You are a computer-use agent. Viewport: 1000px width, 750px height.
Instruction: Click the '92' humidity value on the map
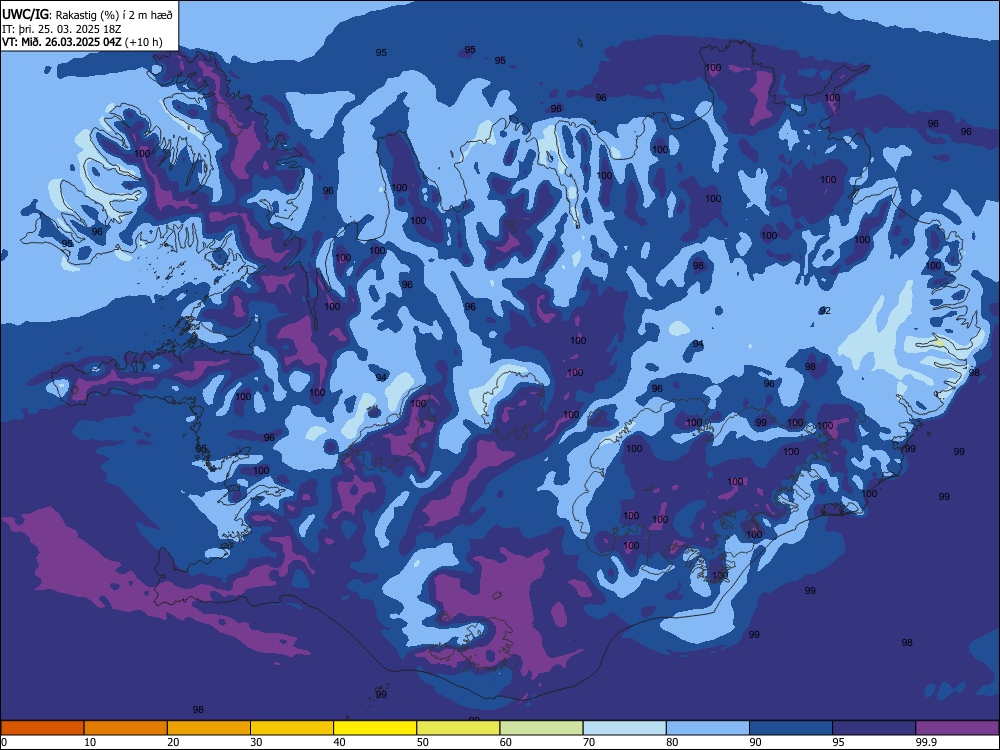825,311
